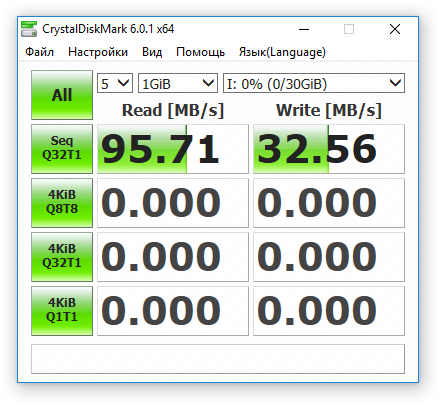
Task: Open the Файл menu
Action: tap(40, 52)
